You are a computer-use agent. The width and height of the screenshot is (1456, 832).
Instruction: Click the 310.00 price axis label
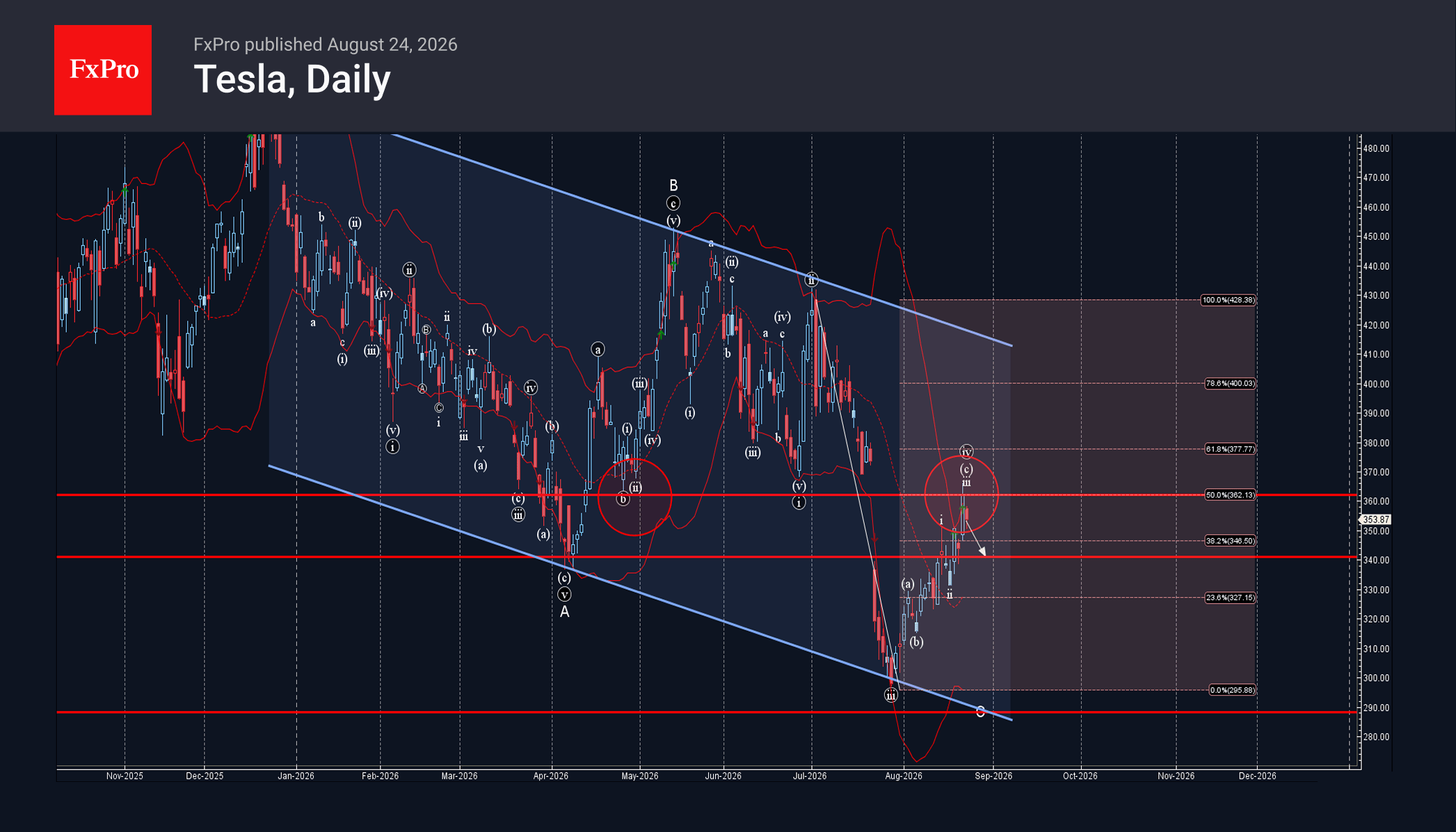point(1376,650)
